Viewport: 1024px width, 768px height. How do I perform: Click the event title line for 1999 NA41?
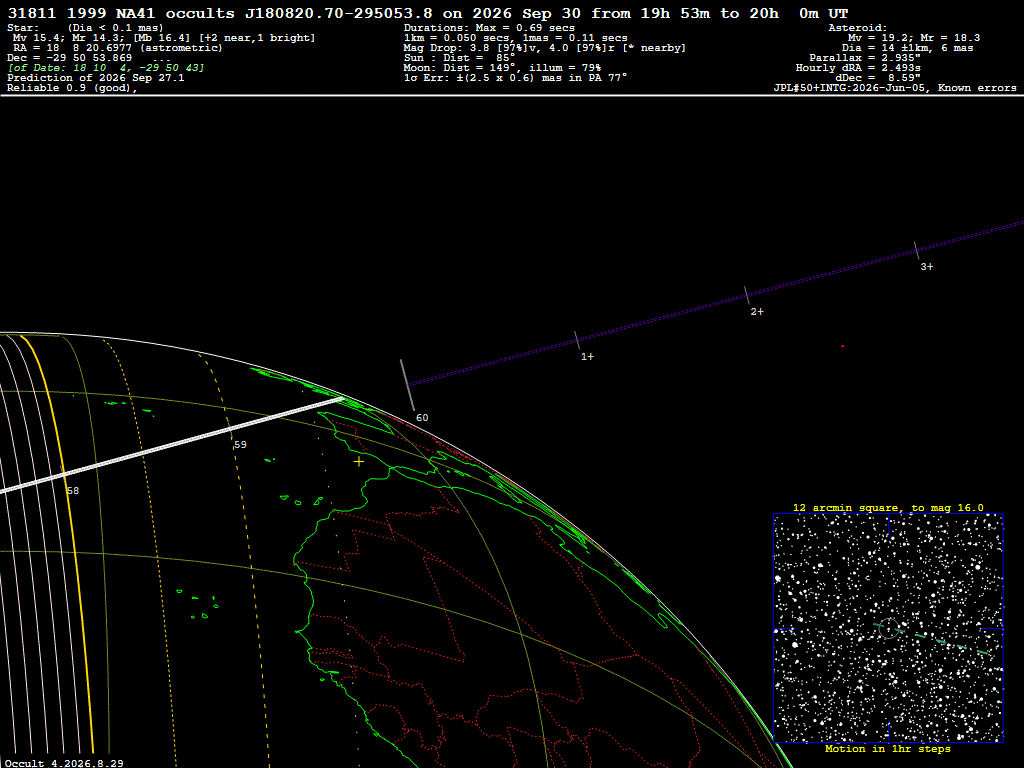pos(428,14)
